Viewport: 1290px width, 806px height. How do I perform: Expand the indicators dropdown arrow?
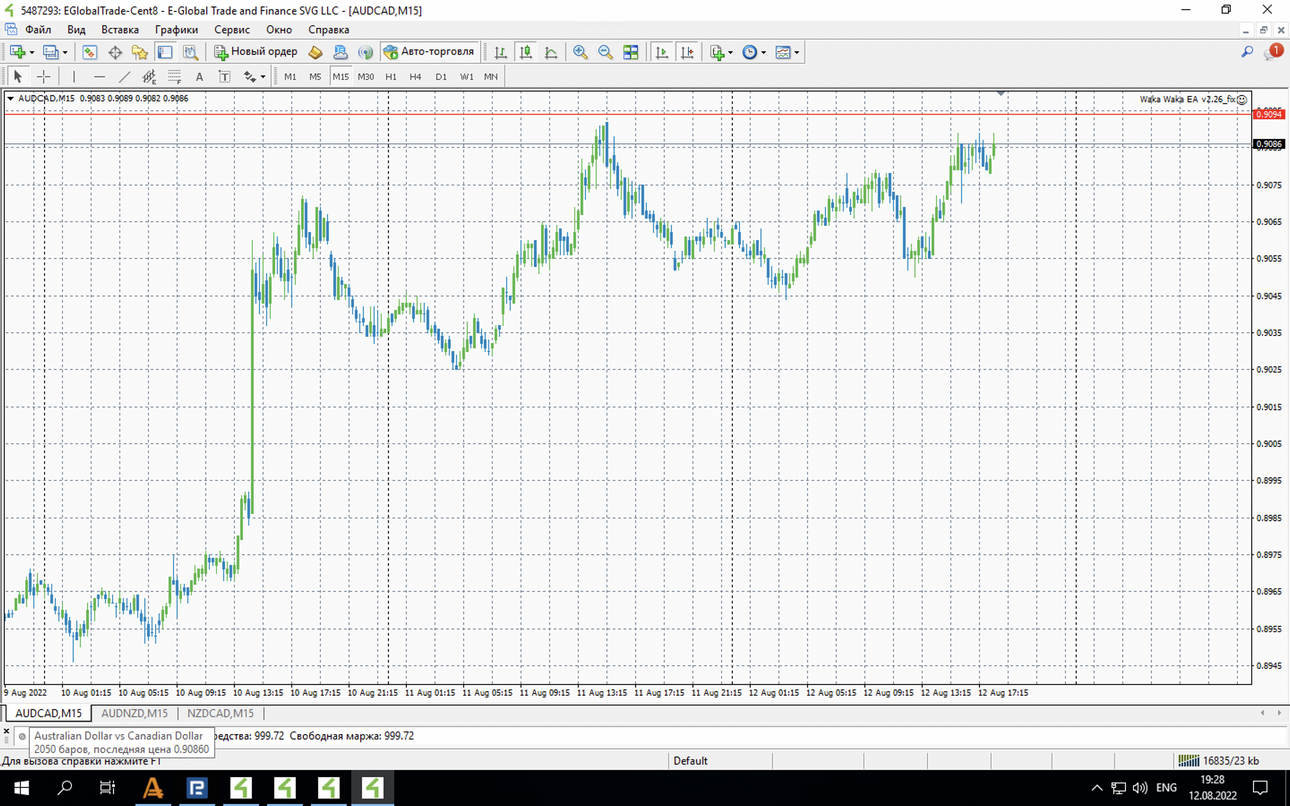click(x=731, y=52)
